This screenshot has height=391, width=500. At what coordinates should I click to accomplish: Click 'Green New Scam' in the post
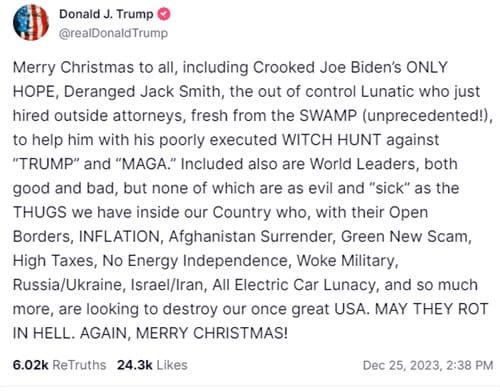coord(405,236)
